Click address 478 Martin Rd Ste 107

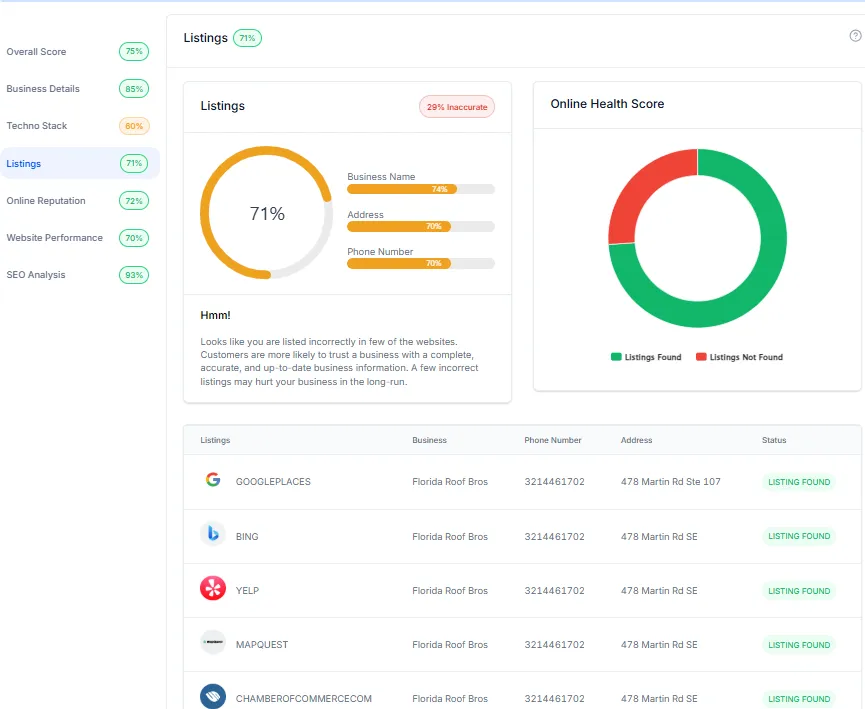pyautogui.click(x=671, y=482)
